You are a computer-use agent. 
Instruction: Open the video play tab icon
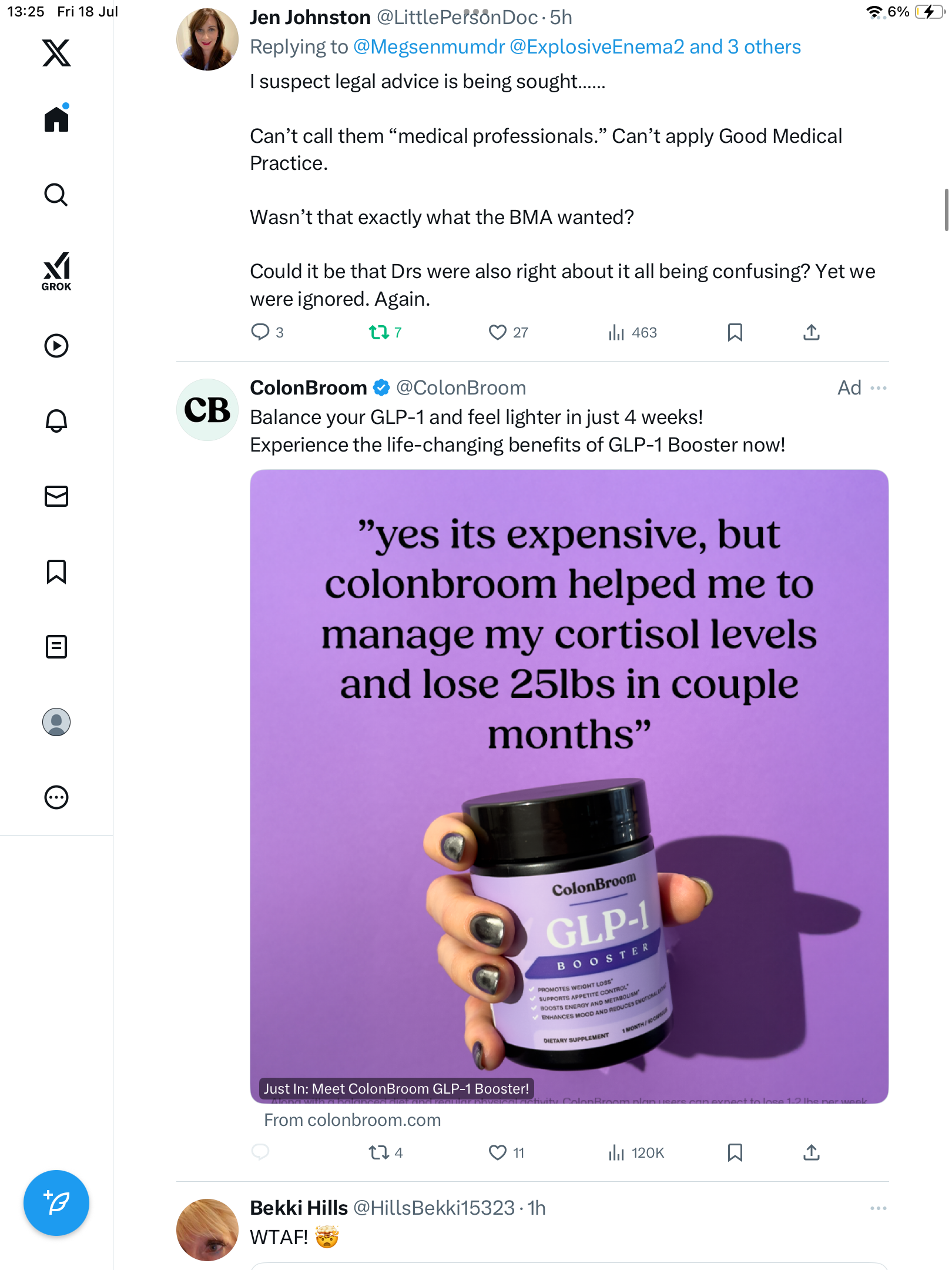[x=56, y=345]
